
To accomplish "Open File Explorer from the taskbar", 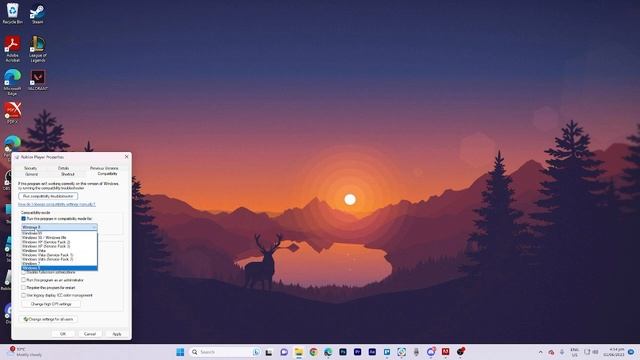I will click(x=299, y=352).
